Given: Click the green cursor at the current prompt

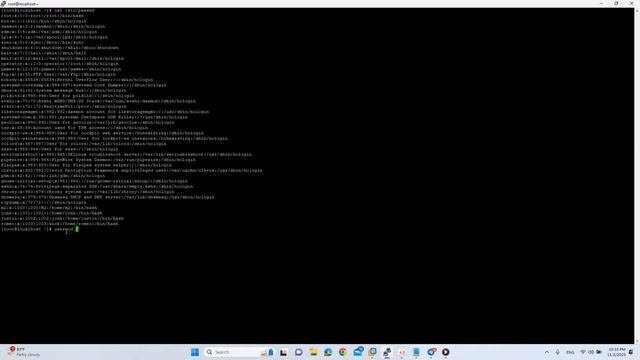Looking at the screenshot, I should pyautogui.click(x=77, y=229).
